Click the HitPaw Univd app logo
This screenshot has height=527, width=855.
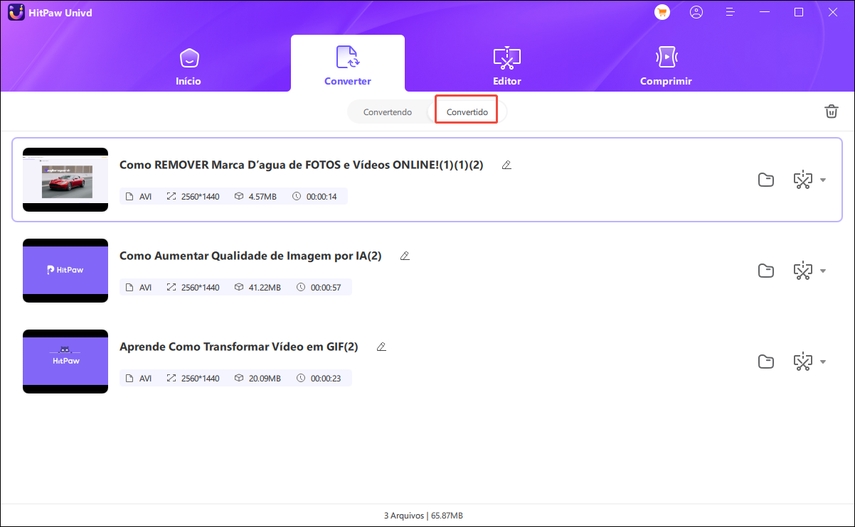click(x=16, y=12)
